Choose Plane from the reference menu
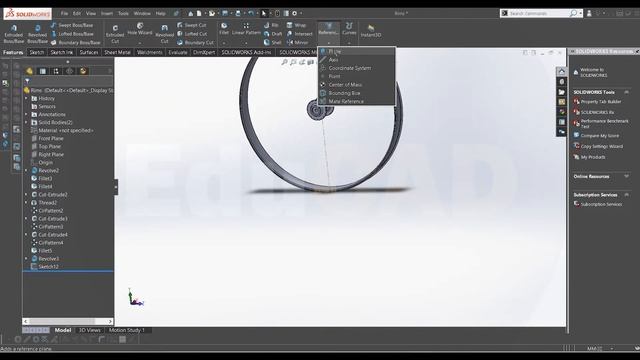Viewport: 640px width, 360px height. click(356, 51)
